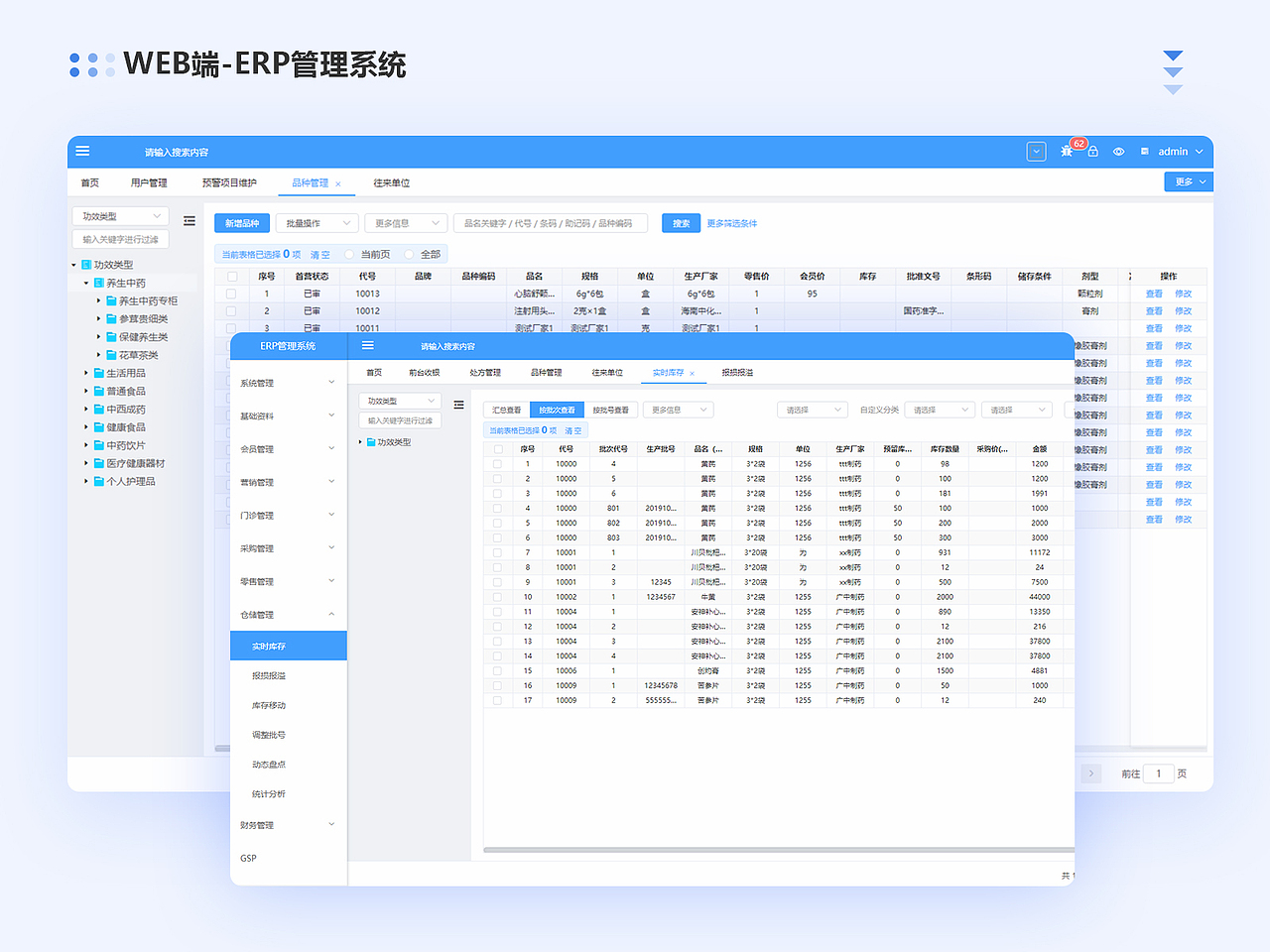The image size is (1270, 952).
Task: Click folder icon of 个人护理品
Action: point(99,481)
